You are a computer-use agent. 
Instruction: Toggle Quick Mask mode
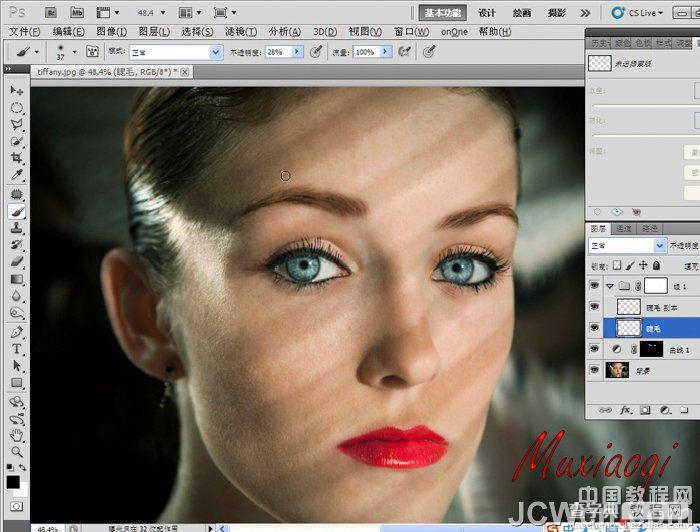pos(17,506)
